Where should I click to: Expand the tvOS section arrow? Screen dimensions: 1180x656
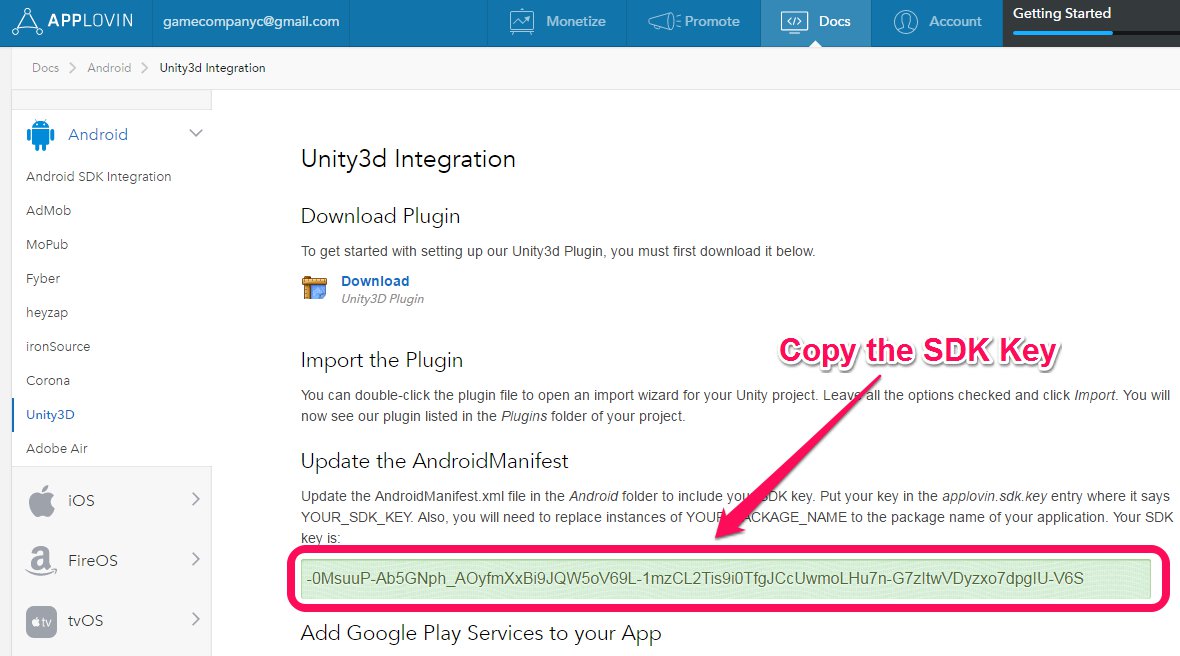(x=196, y=619)
